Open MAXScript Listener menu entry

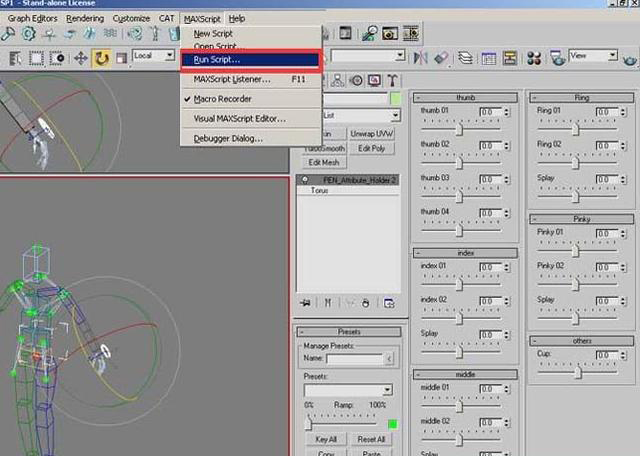(250, 79)
